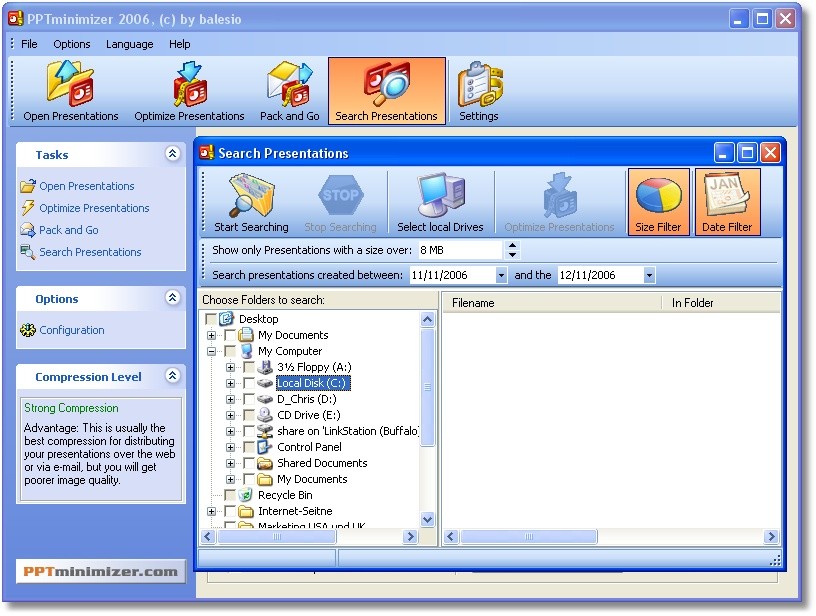Click the Desktop icon in folder tree
The height and width of the screenshot is (616, 816).
click(227, 318)
